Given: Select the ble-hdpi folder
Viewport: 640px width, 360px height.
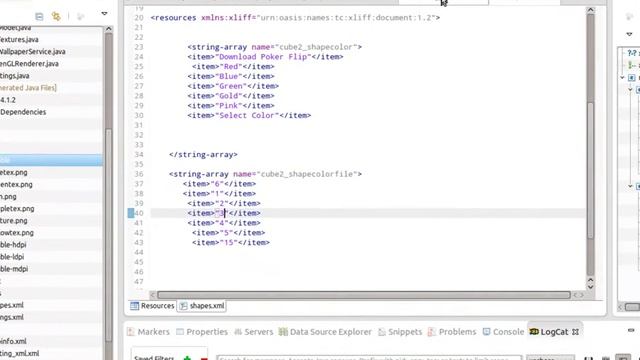Looking at the screenshot, I should click(13, 244).
